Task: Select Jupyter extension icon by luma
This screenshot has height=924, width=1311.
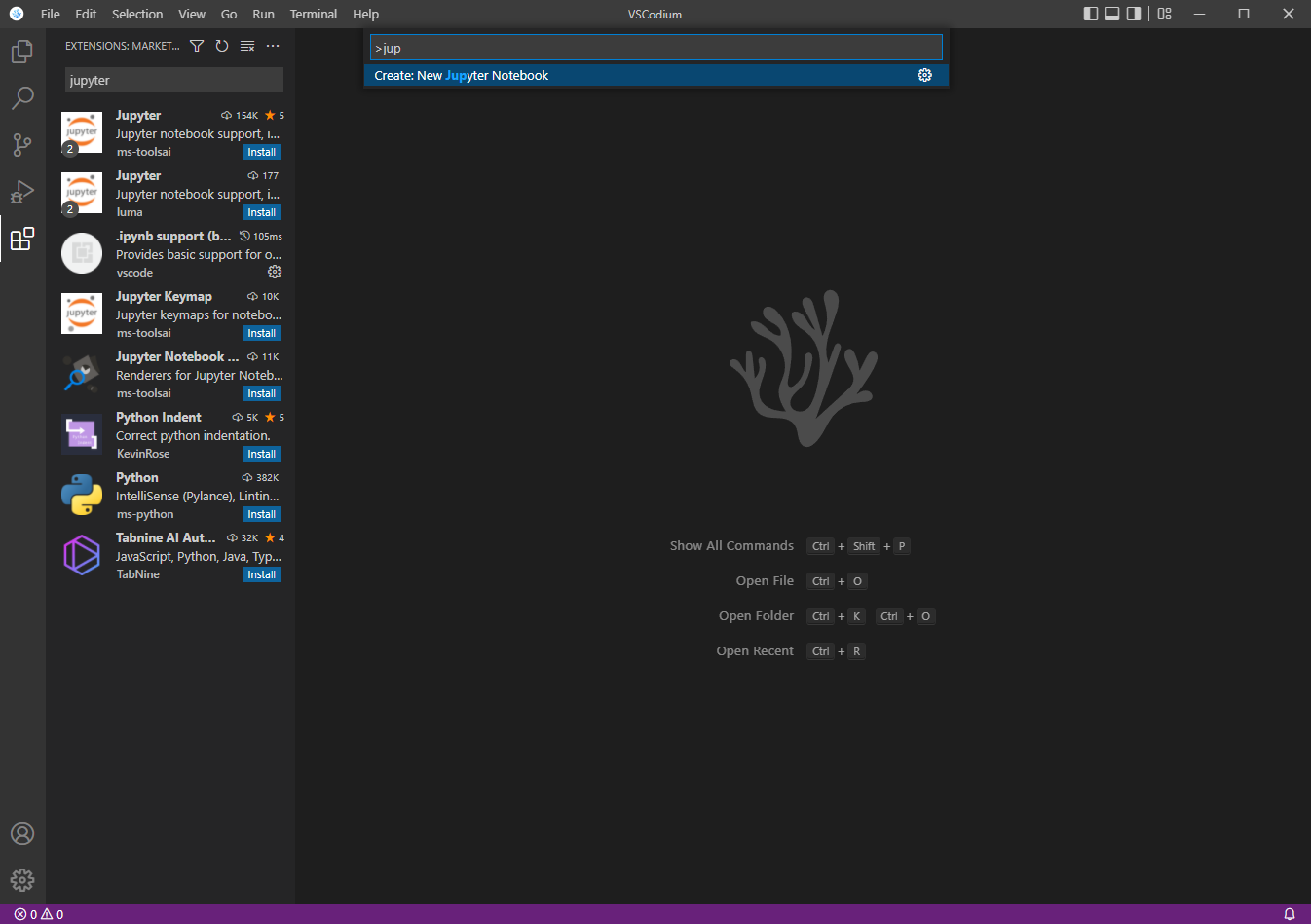Action: click(x=82, y=193)
